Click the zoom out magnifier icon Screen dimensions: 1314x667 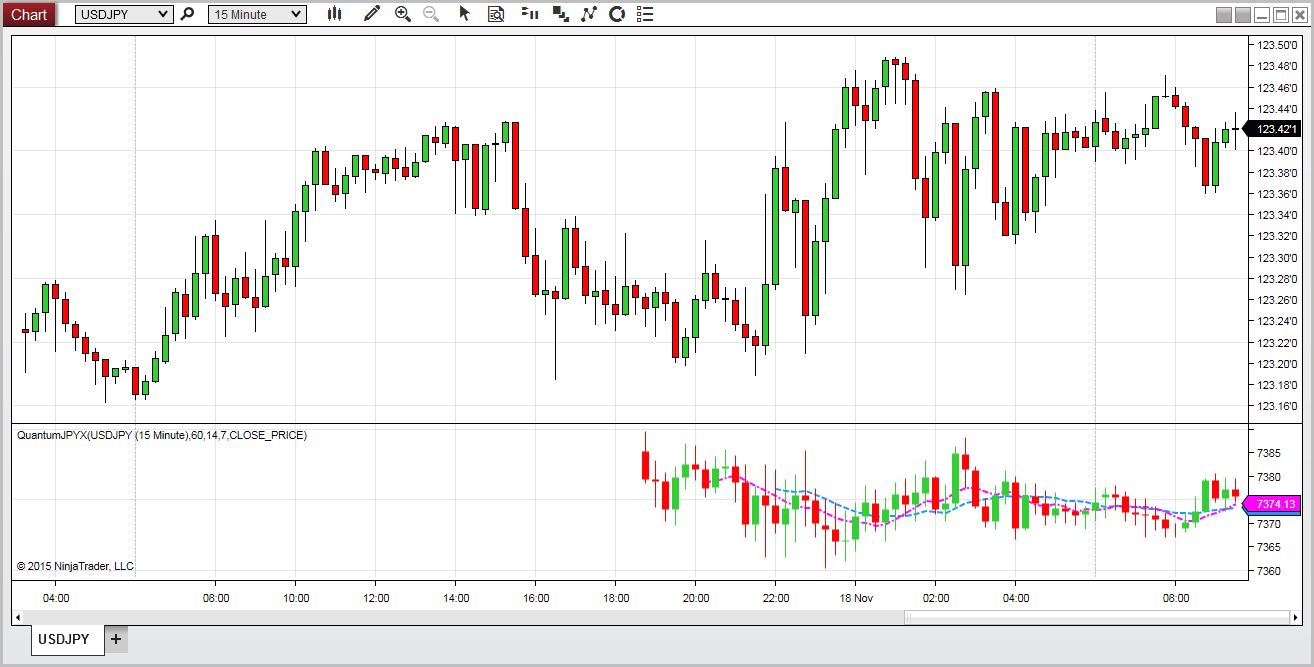(x=431, y=14)
